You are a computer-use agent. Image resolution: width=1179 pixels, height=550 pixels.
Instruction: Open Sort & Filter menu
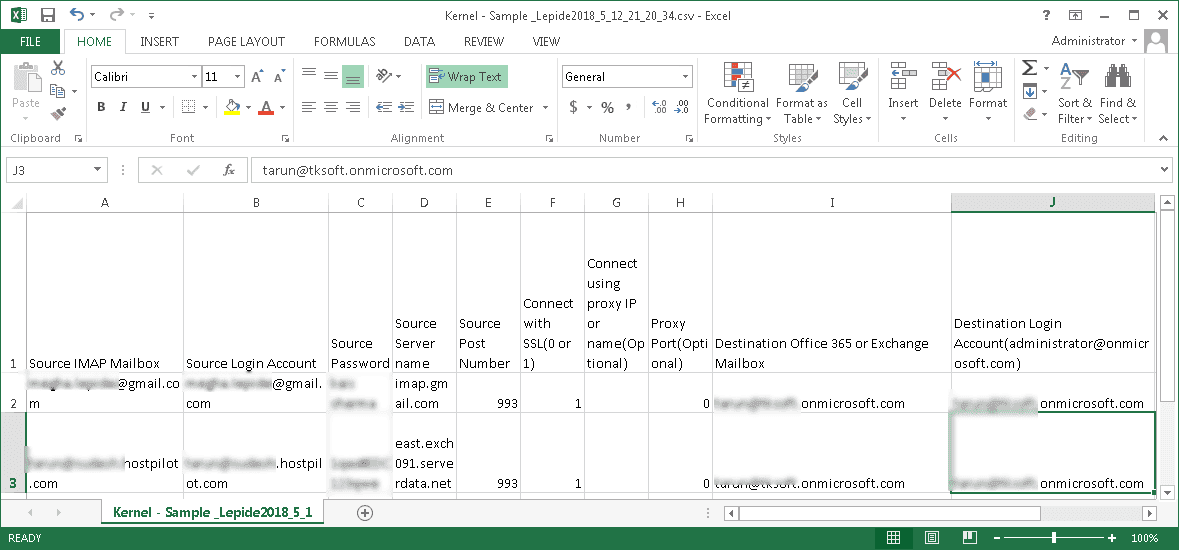[1074, 93]
